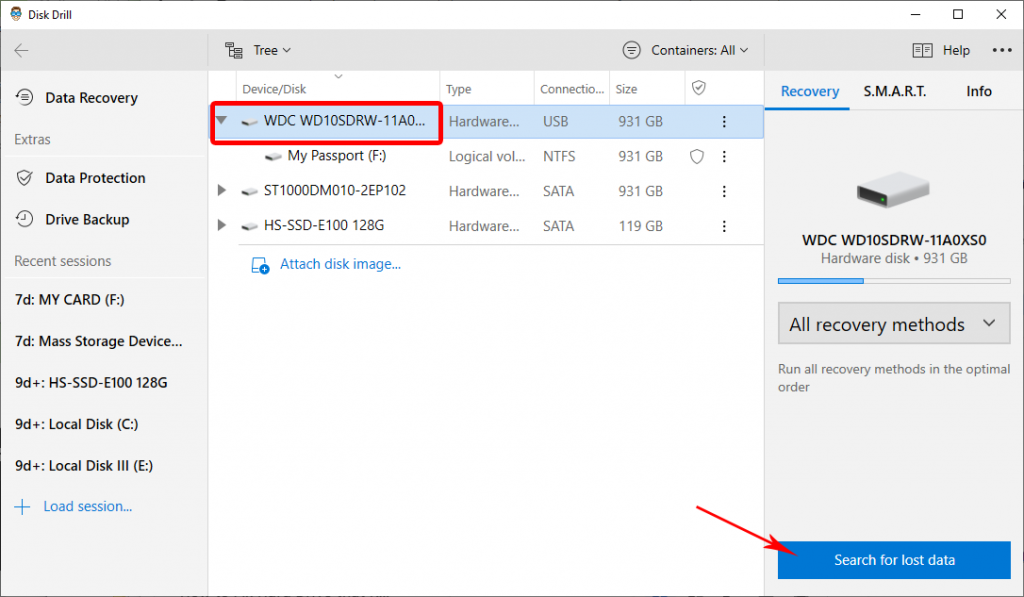Click the Help book icon
Screen dimensions: 1024x597
(922, 51)
